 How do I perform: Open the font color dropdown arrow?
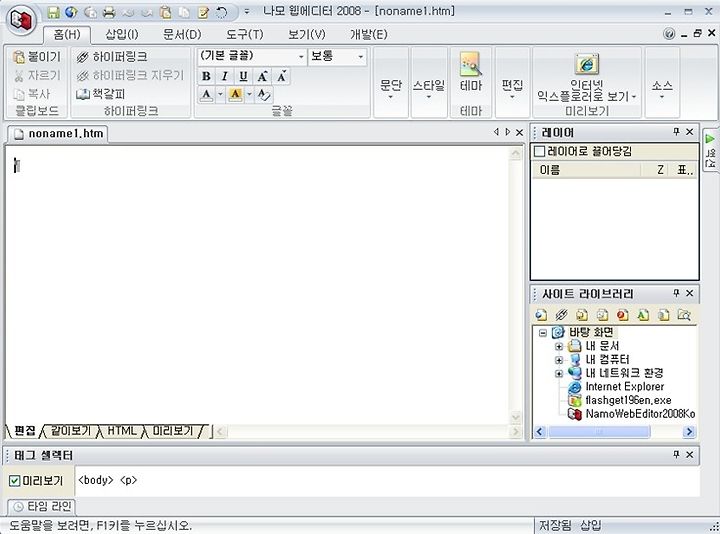pyautogui.click(x=220, y=95)
